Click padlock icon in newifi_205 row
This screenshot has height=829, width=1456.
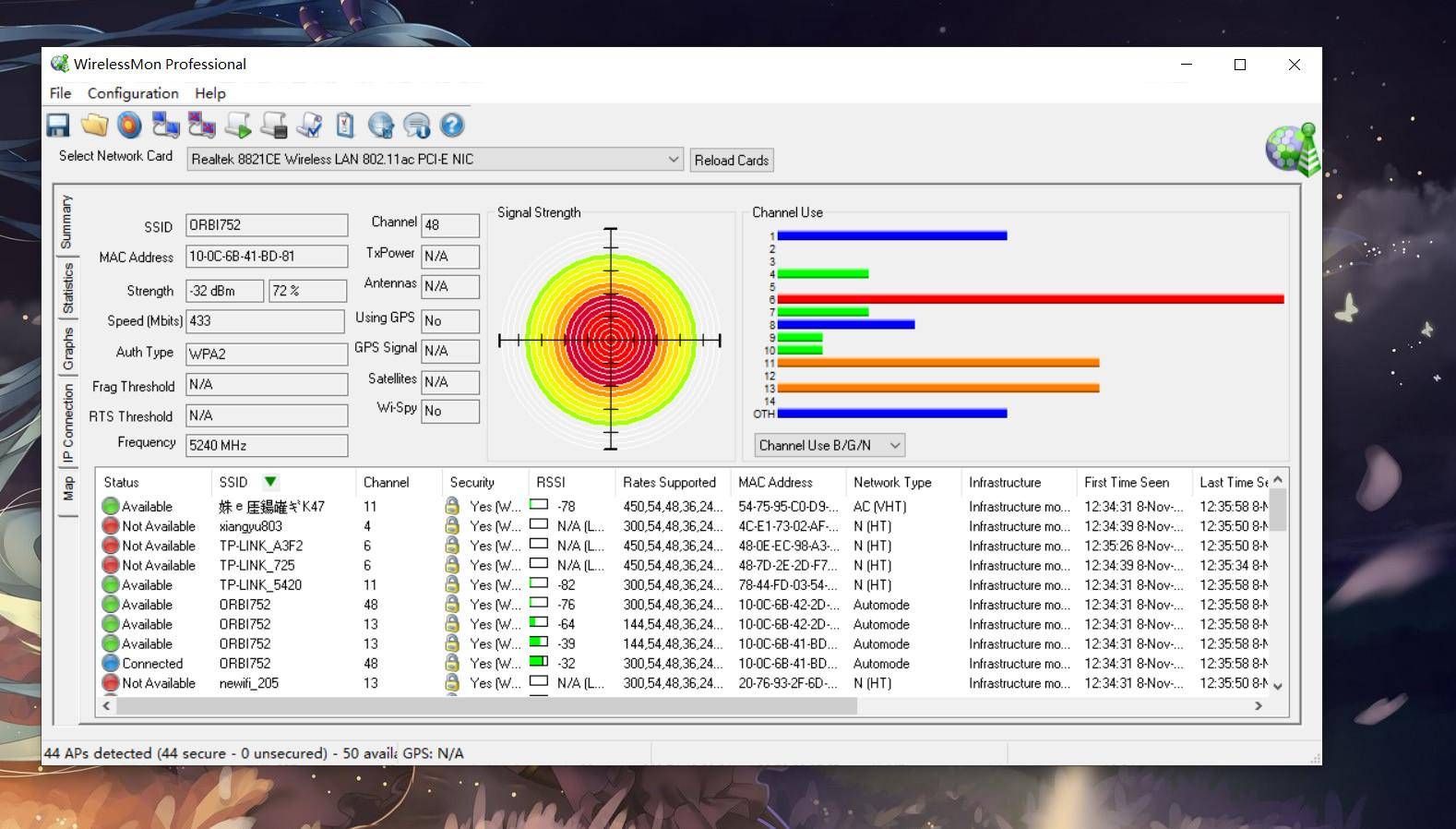(x=452, y=682)
